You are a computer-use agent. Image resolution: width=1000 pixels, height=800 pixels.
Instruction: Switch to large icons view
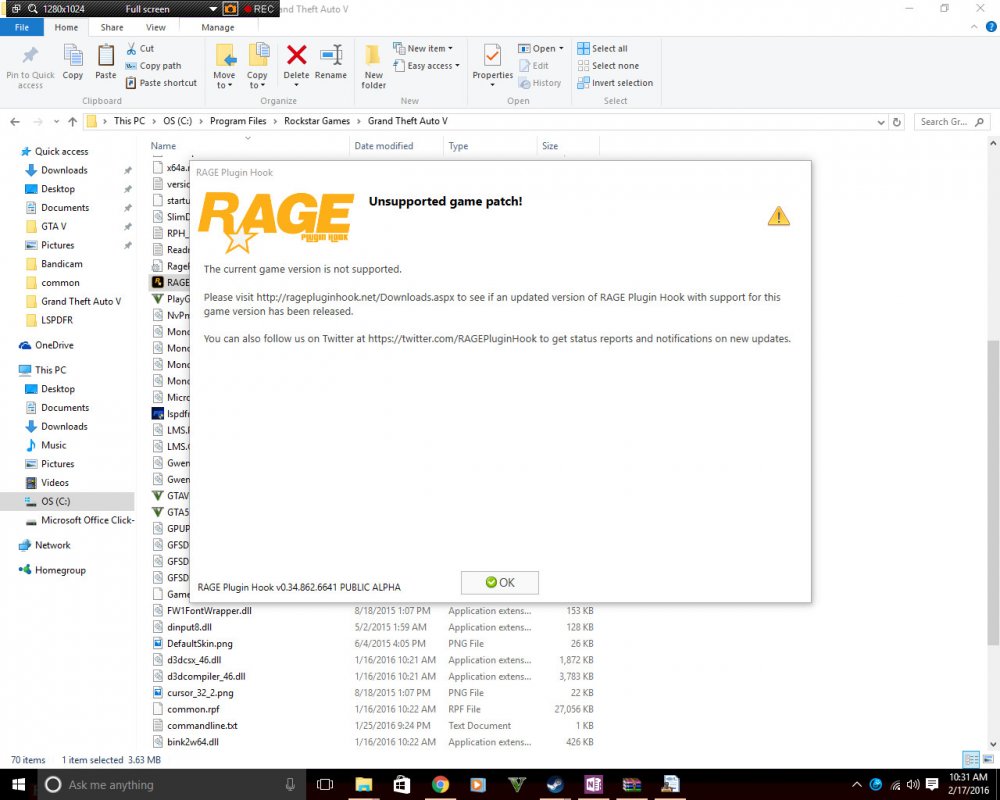click(x=988, y=759)
